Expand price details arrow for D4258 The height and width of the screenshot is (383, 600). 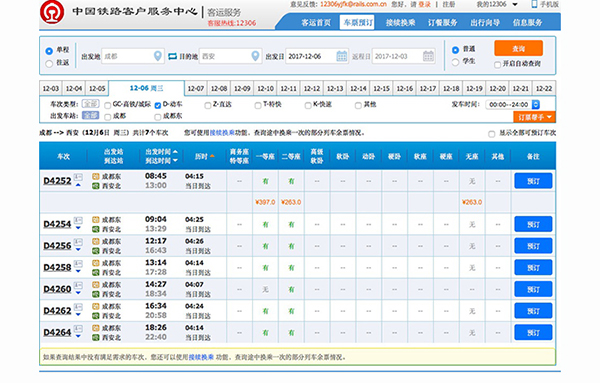(78, 271)
